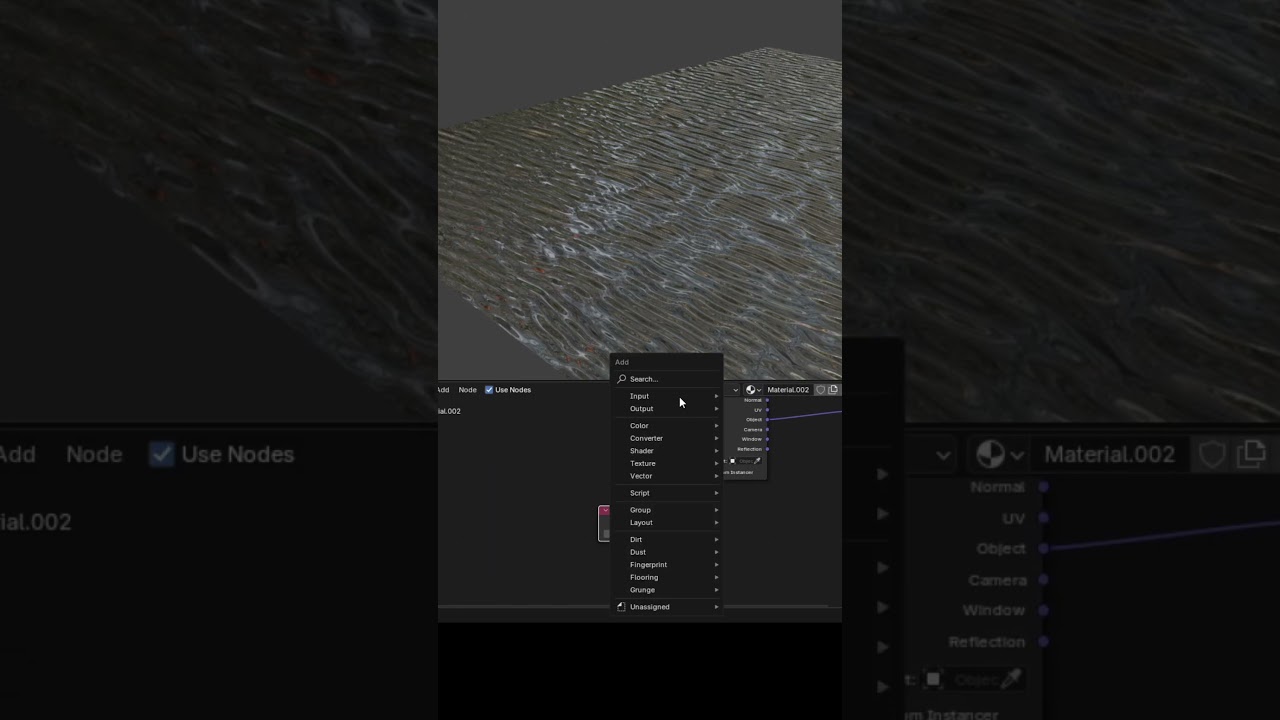Open the Unassigned assets submenu

pyautogui.click(x=667, y=607)
